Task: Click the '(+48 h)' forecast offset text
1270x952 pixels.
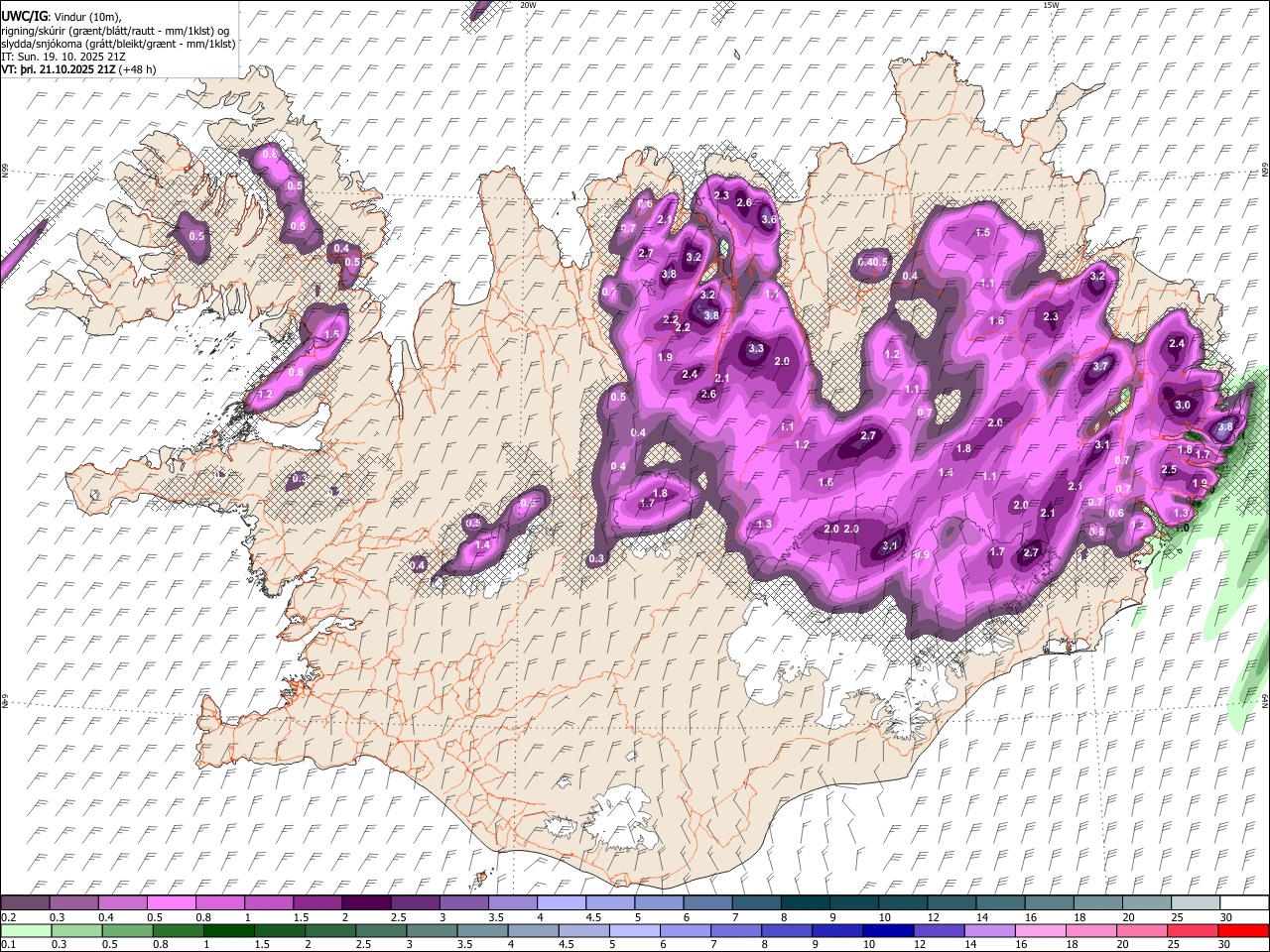Action: point(137,69)
